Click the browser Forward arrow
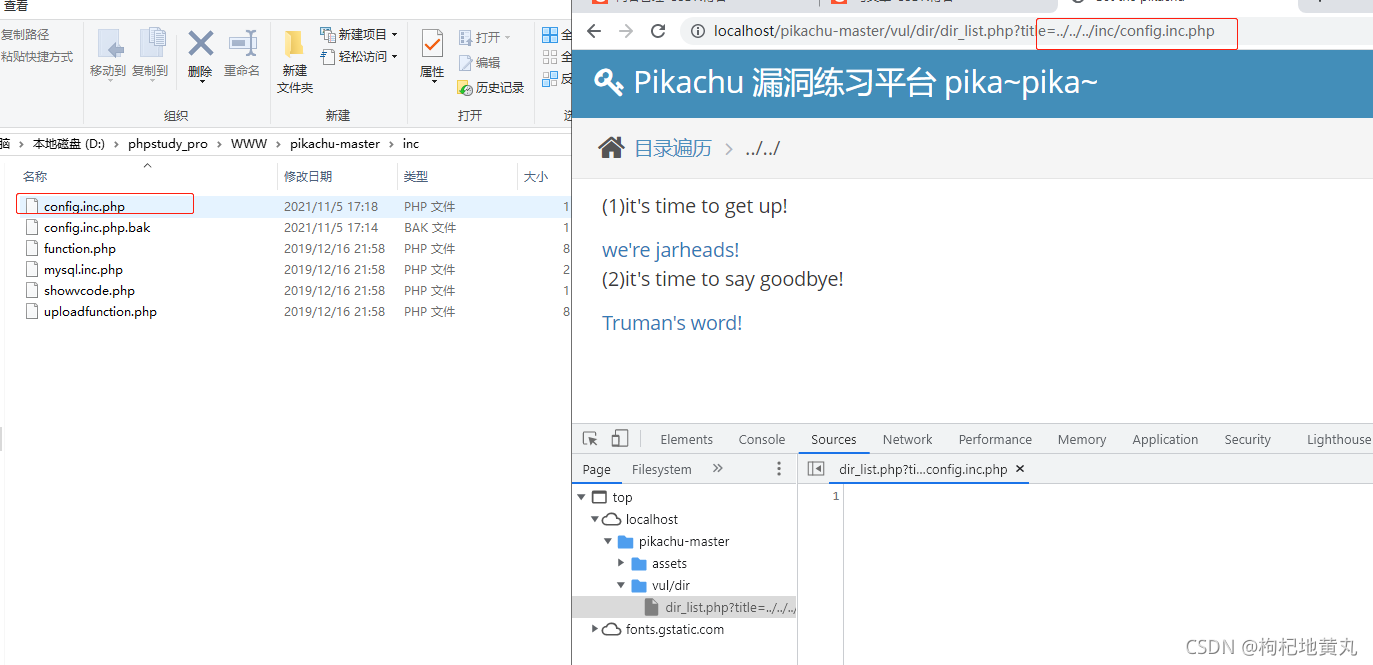The image size is (1373, 665). [x=626, y=31]
